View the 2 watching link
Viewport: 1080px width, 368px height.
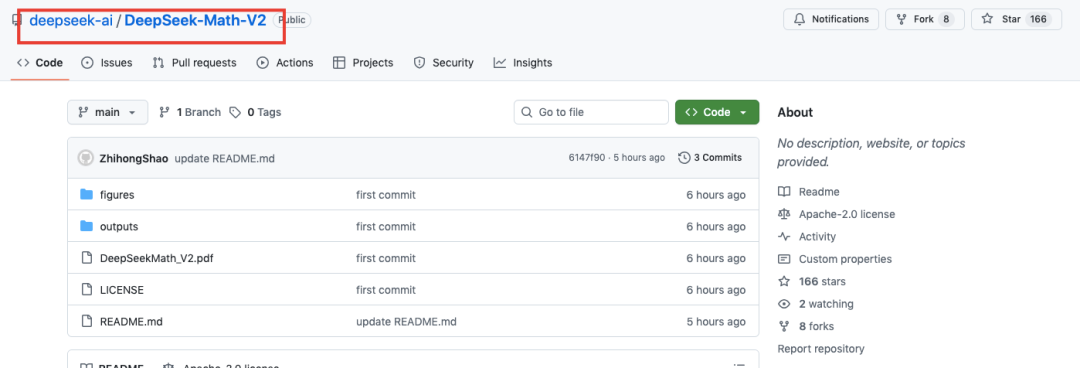click(826, 304)
